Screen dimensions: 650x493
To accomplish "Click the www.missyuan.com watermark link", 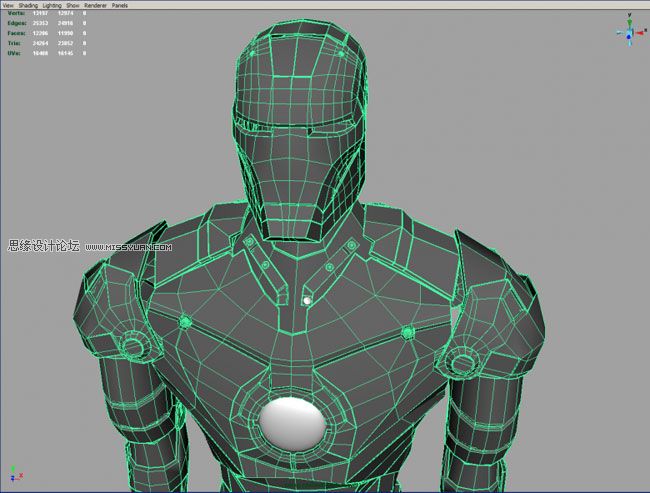I will (128, 247).
